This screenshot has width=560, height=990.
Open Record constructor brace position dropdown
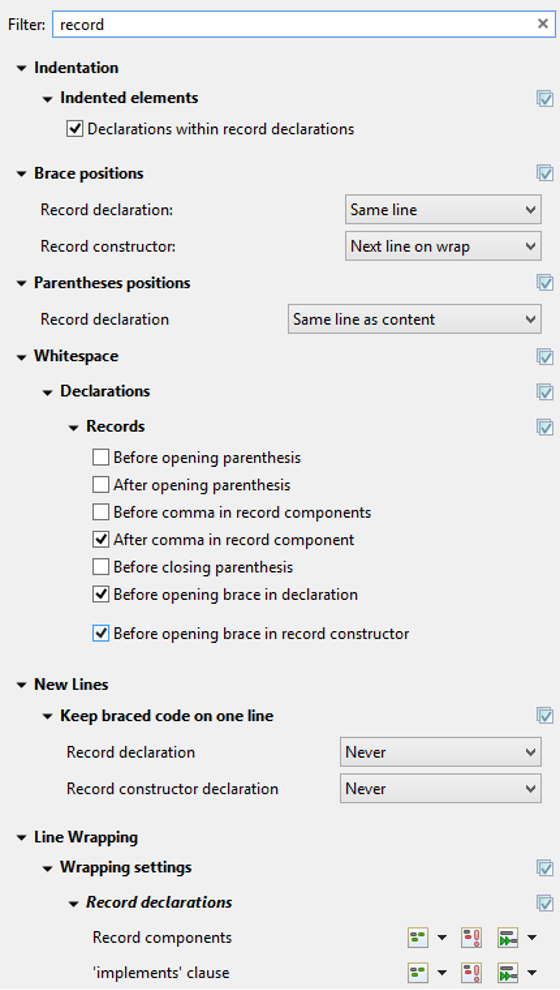click(443, 246)
